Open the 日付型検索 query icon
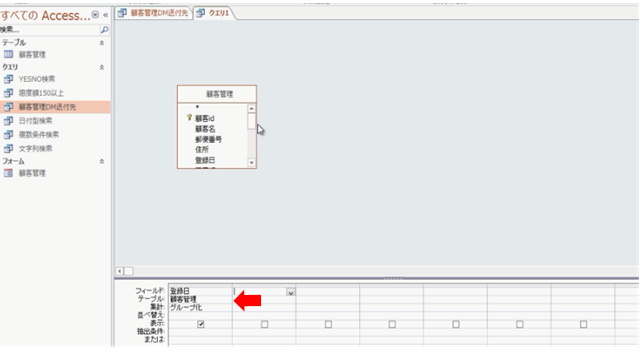This screenshot has height=360, width=640. click(x=8, y=121)
